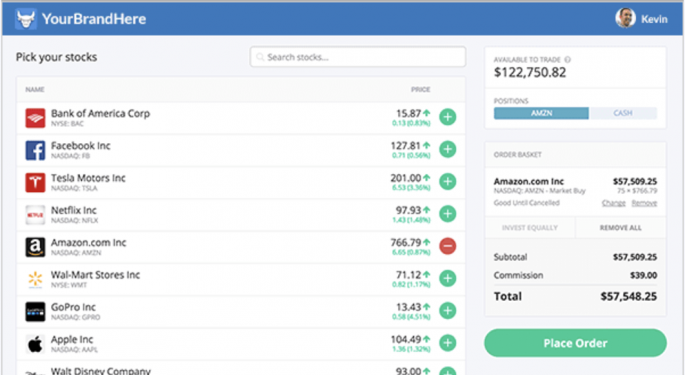Select Facebook Inc stock name
Image resolution: width=685 pixels, height=375 pixels.
81,146
